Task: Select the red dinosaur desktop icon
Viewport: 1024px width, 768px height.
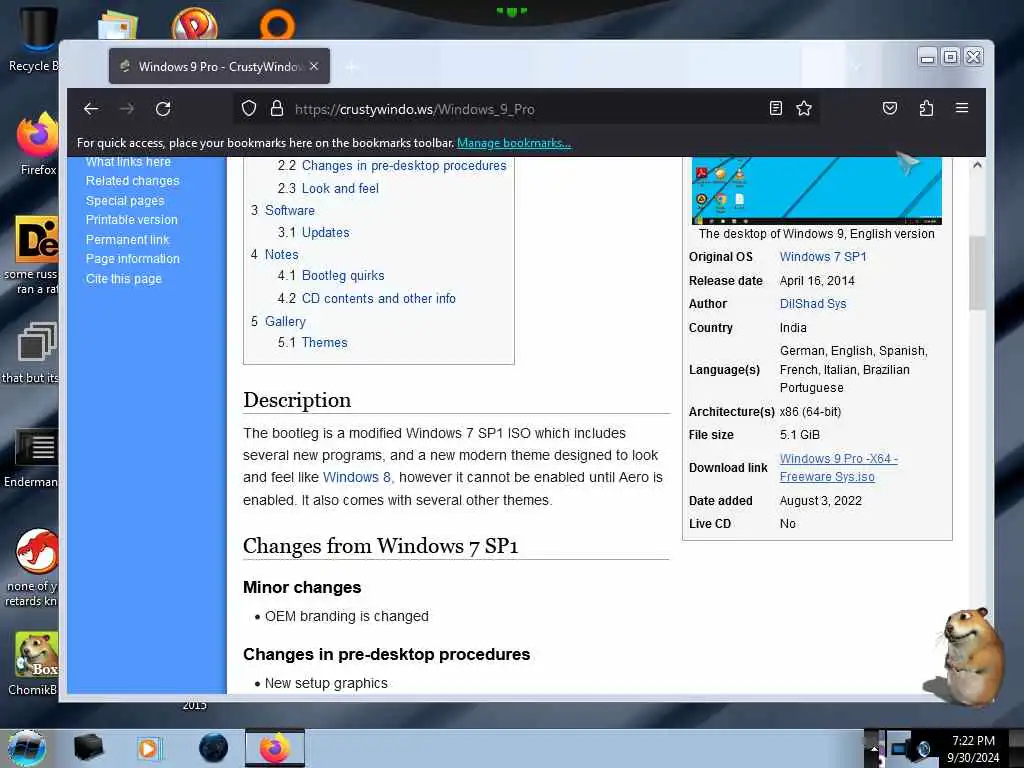Action: point(34,567)
